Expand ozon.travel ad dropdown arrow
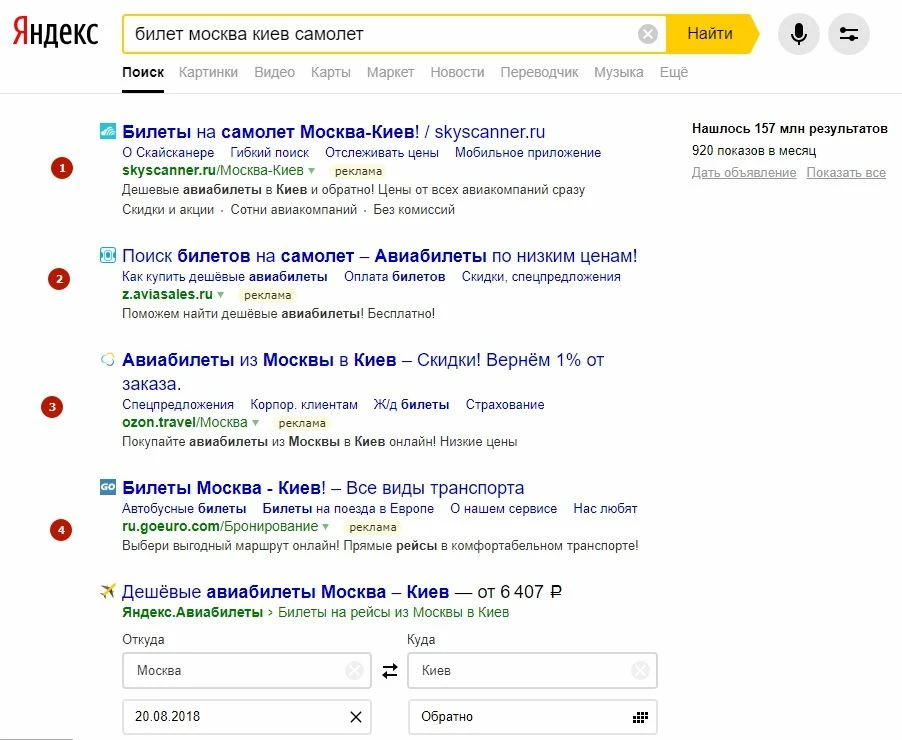The width and height of the screenshot is (902, 740). [x=255, y=422]
